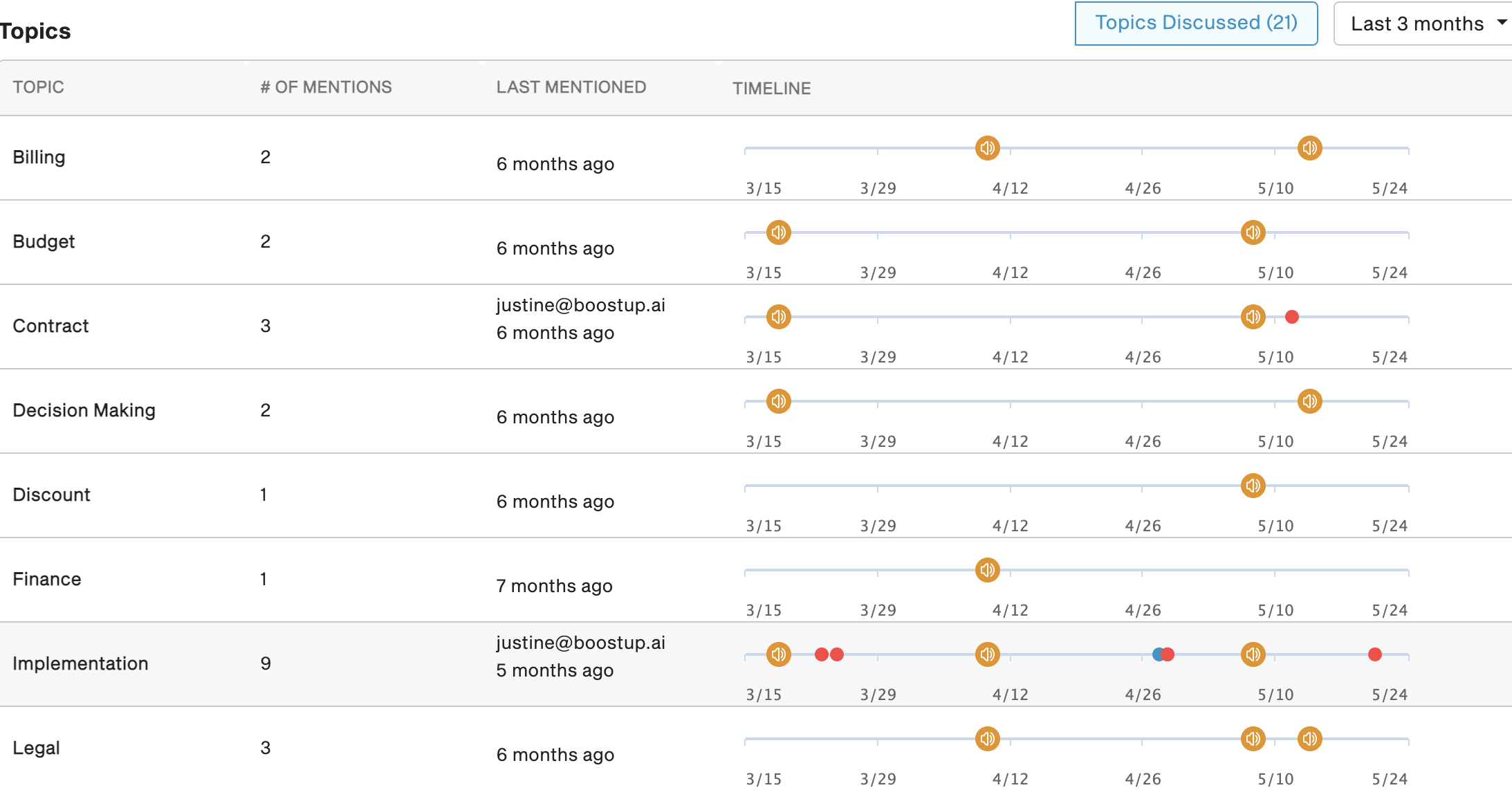Click "7 months ago" in Finance row
The image size is (1512, 790).
[554, 586]
